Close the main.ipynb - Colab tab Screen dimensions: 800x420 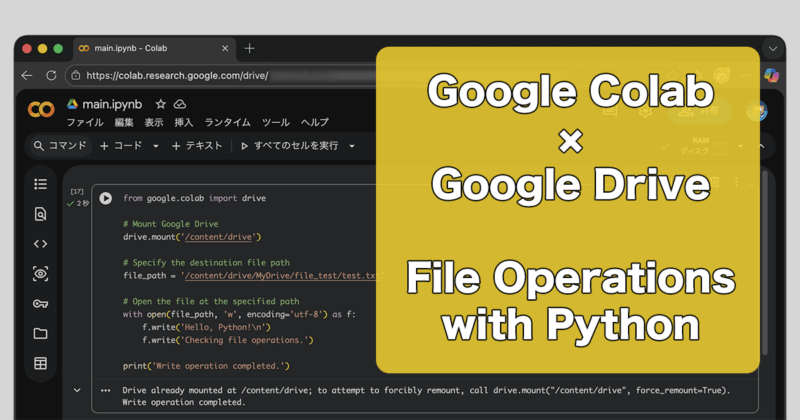pos(225,48)
